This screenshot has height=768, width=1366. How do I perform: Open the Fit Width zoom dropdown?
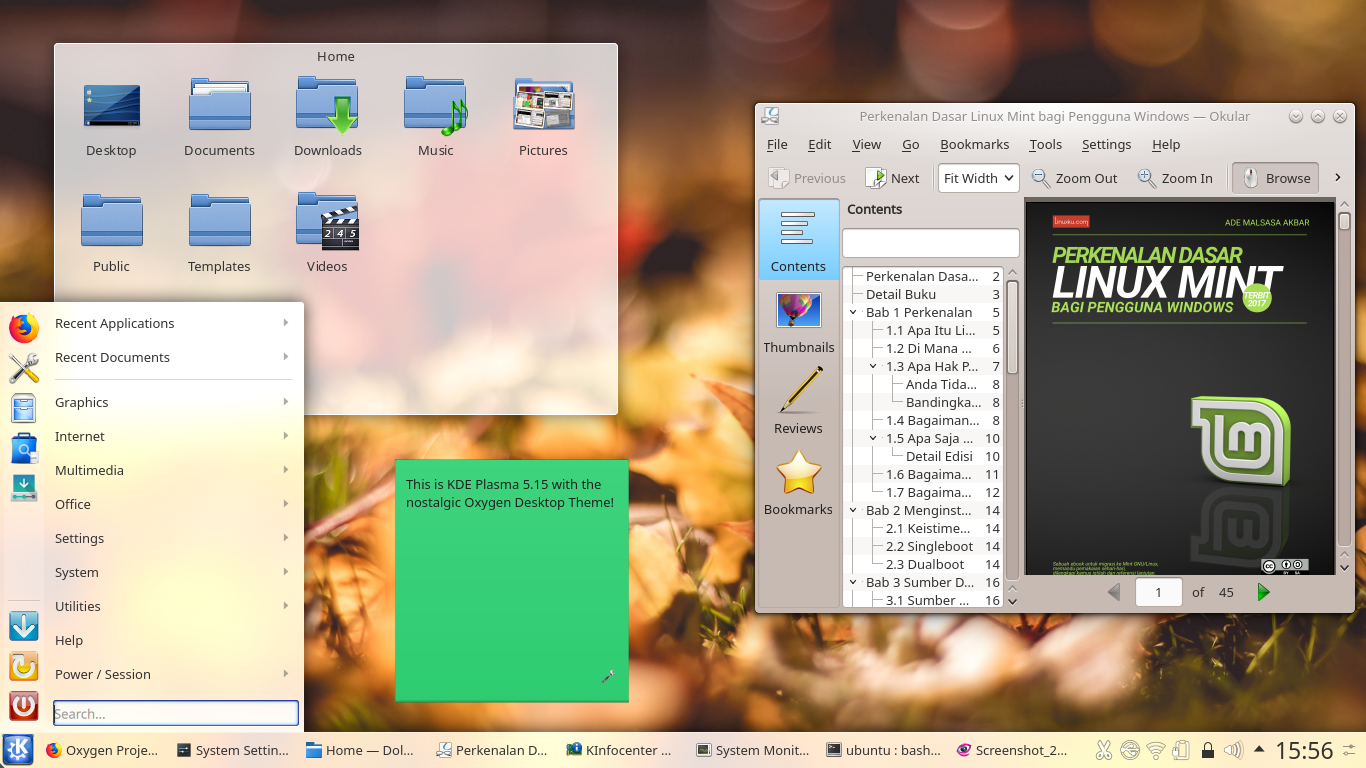pyautogui.click(x=978, y=178)
